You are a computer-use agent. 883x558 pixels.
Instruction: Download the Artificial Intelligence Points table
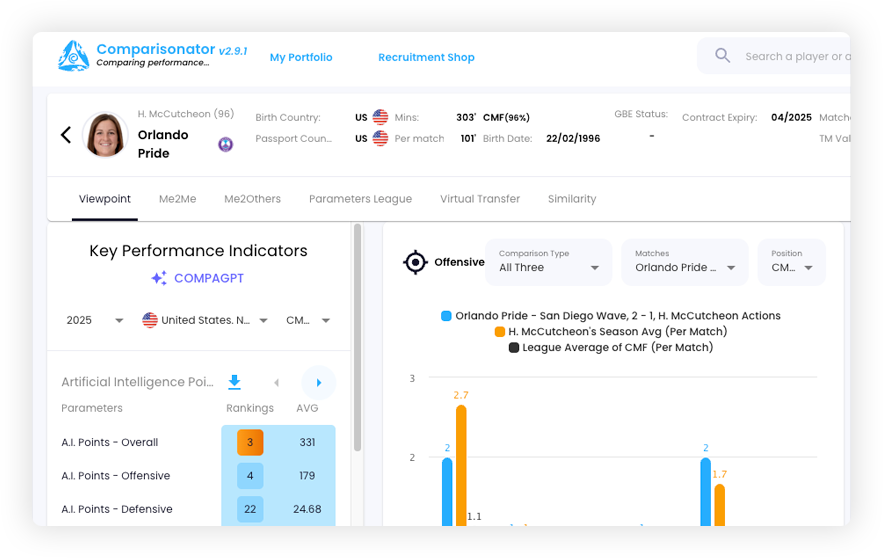(x=234, y=382)
